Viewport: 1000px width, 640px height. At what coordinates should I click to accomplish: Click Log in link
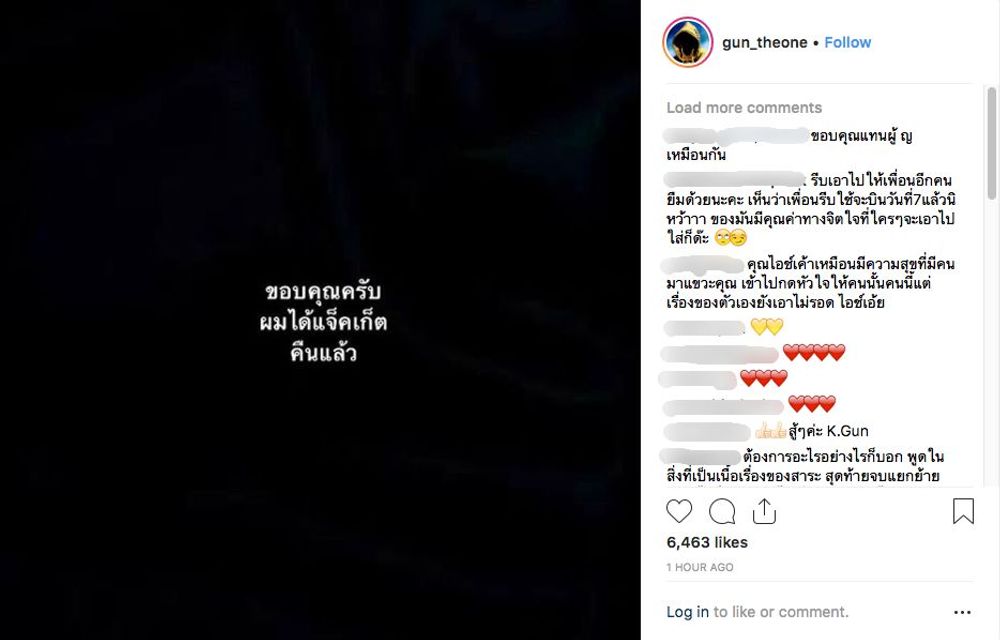688,612
